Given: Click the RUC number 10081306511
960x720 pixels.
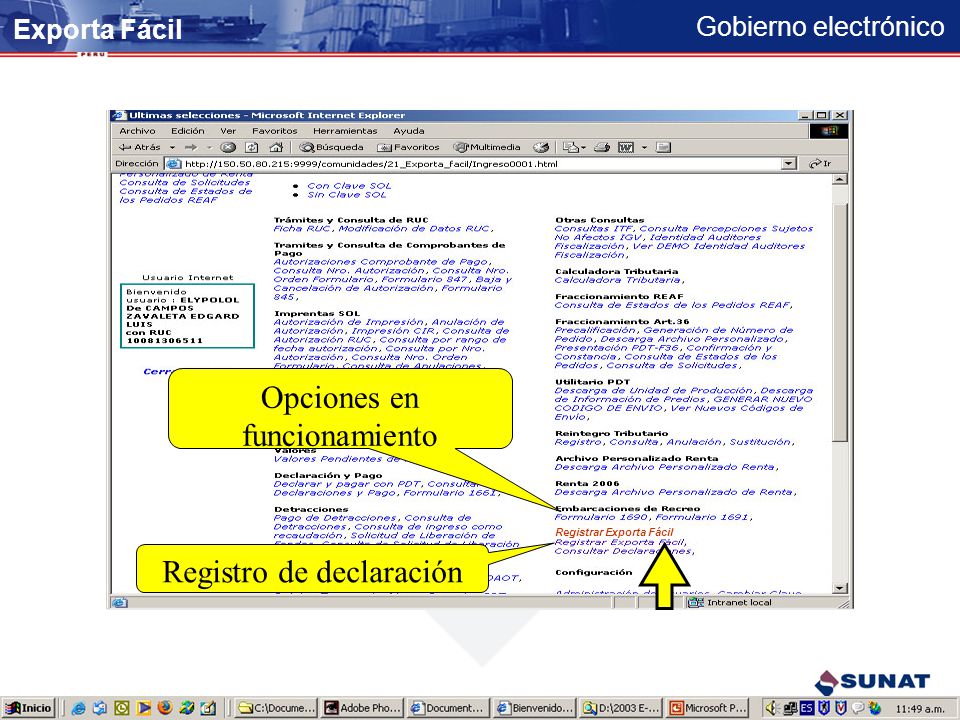Looking at the screenshot, I should pyautogui.click(x=164, y=340).
